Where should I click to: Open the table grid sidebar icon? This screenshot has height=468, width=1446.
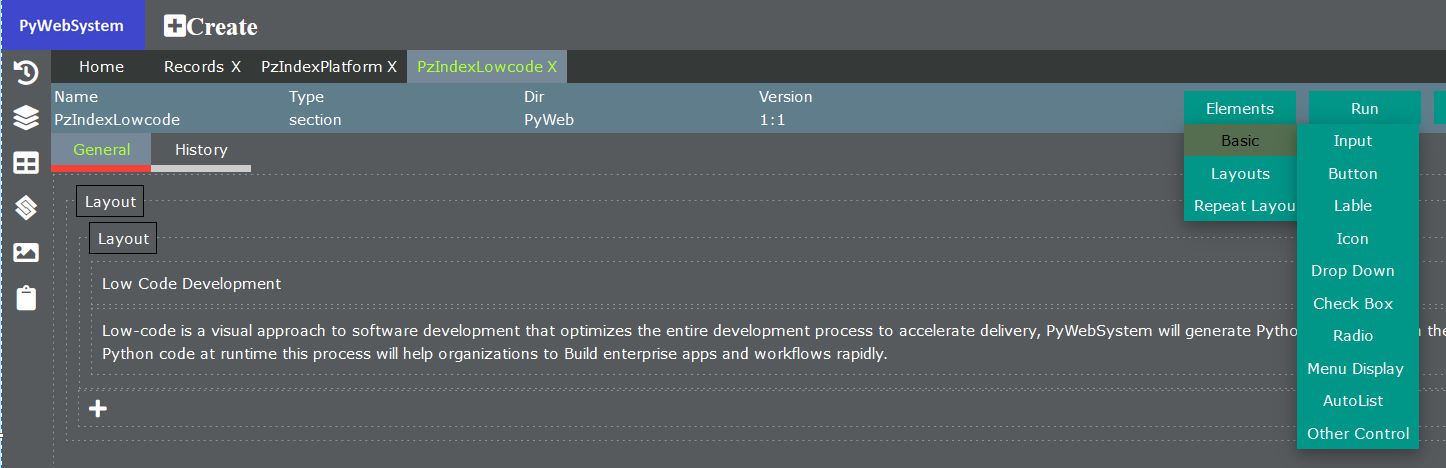coord(26,163)
